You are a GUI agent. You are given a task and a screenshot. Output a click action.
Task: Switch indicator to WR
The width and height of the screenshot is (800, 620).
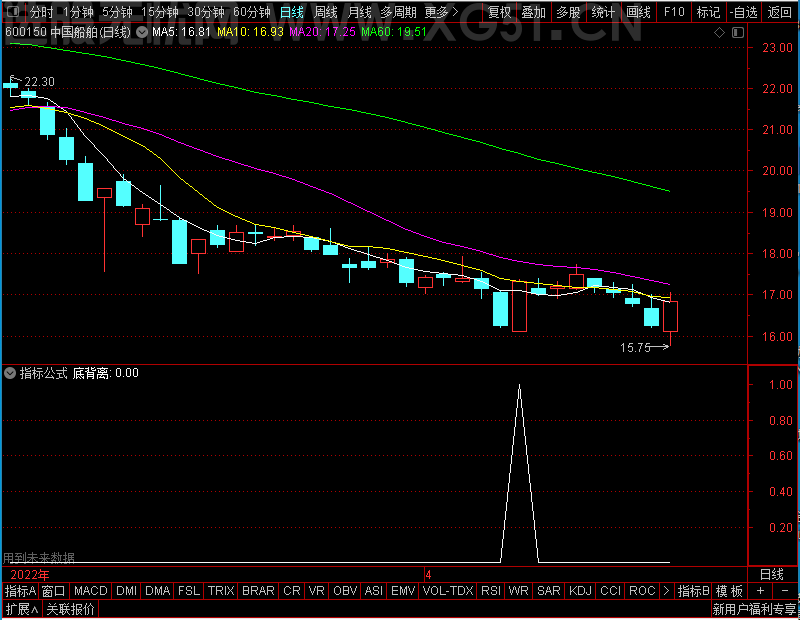click(518, 591)
